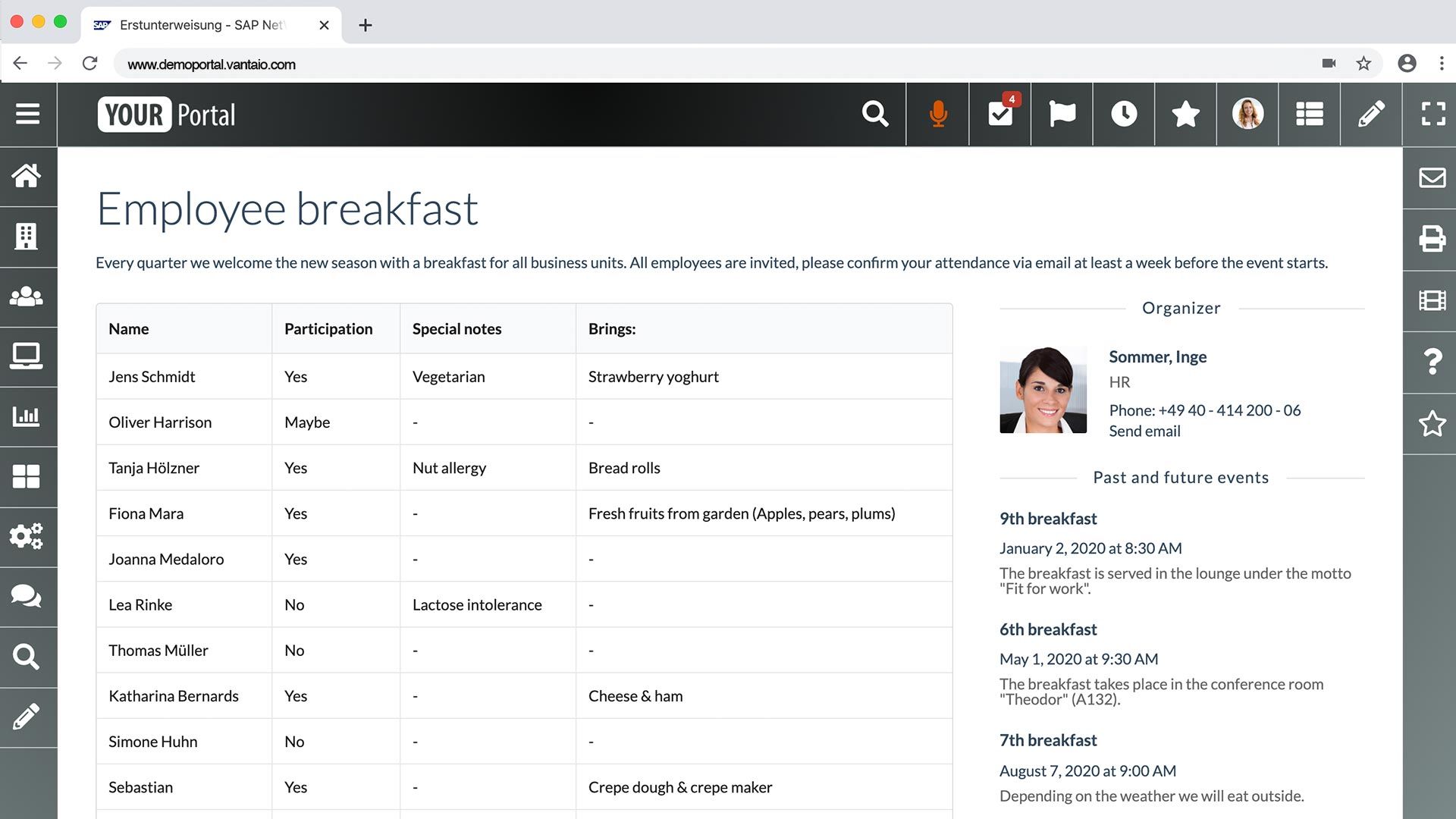Open the clock/history icon panel

[1123, 113]
